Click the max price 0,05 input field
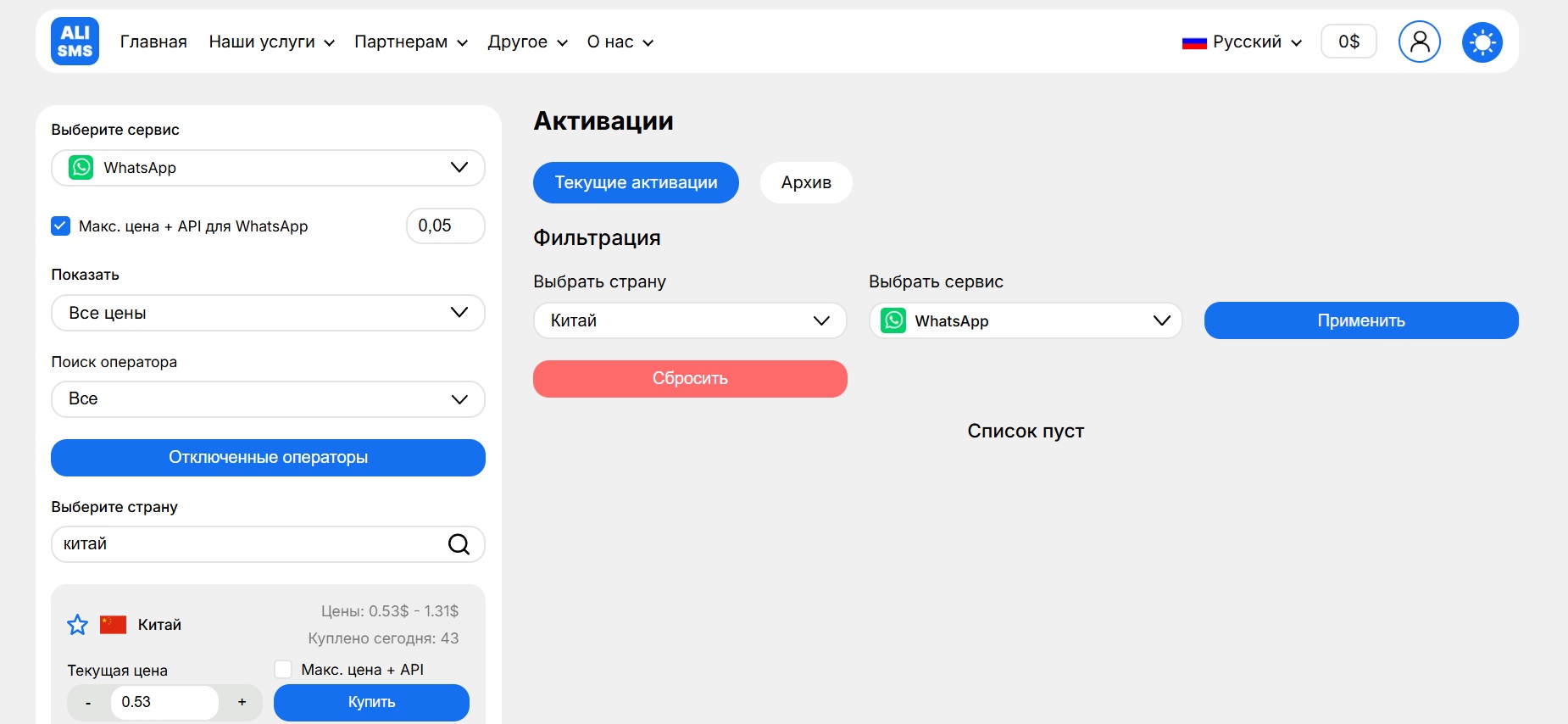The width and height of the screenshot is (1568, 724). 445,226
